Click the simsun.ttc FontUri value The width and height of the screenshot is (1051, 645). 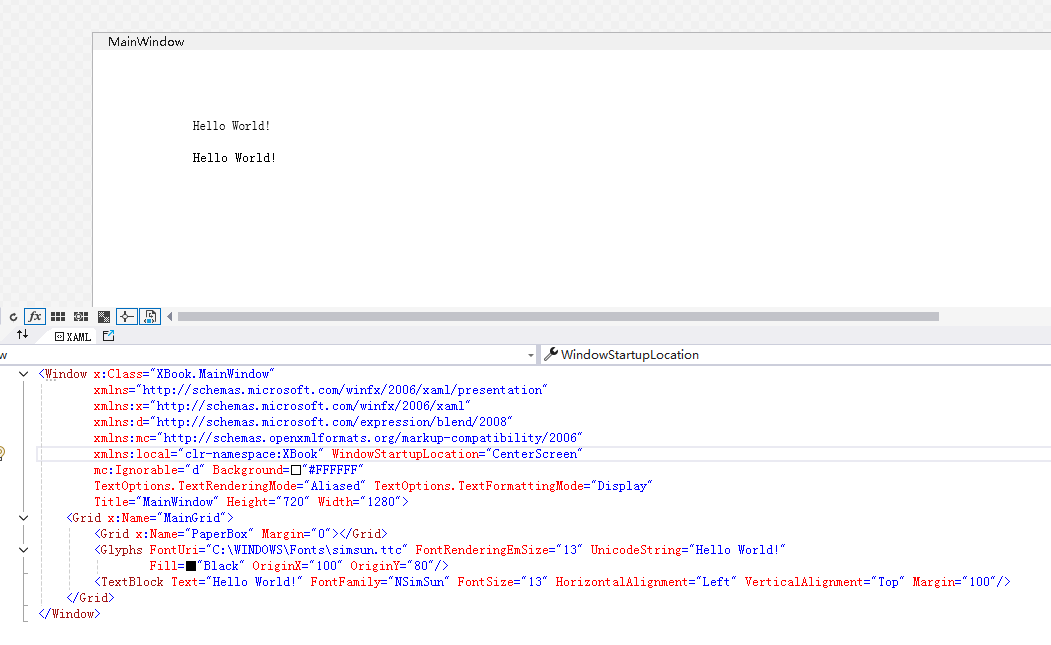[306, 550]
